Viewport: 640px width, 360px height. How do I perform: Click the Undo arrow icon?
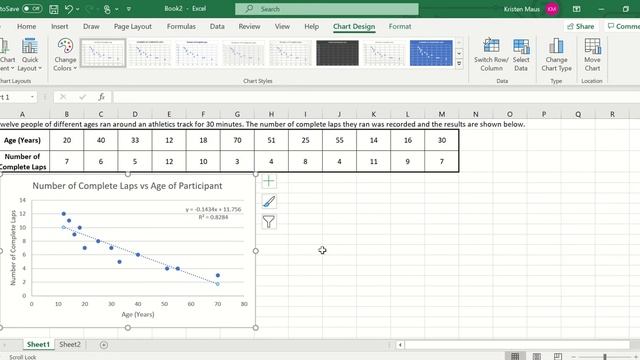click(69, 9)
